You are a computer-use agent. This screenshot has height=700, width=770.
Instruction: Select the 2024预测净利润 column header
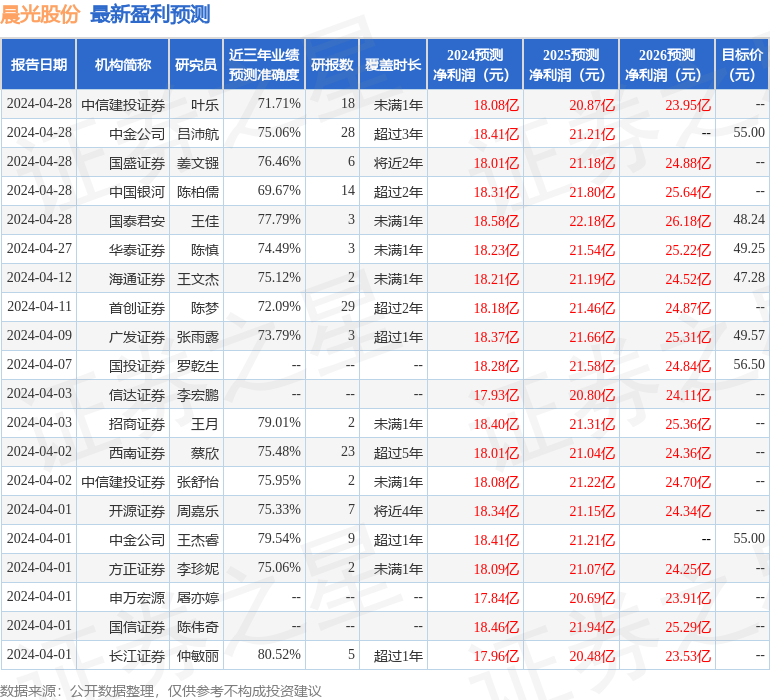click(x=475, y=64)
